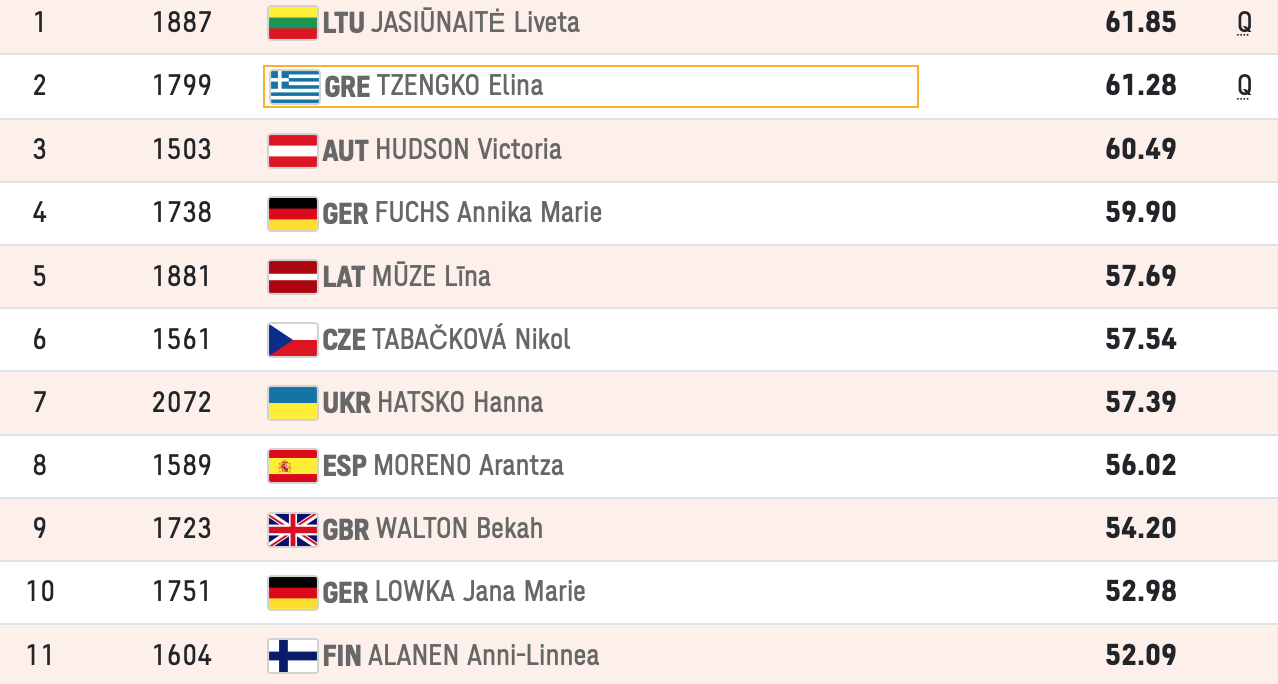This screenshot has height=684, width=1278.
Task: Click the 60.49 result mark
Action: coord(1141,150)
